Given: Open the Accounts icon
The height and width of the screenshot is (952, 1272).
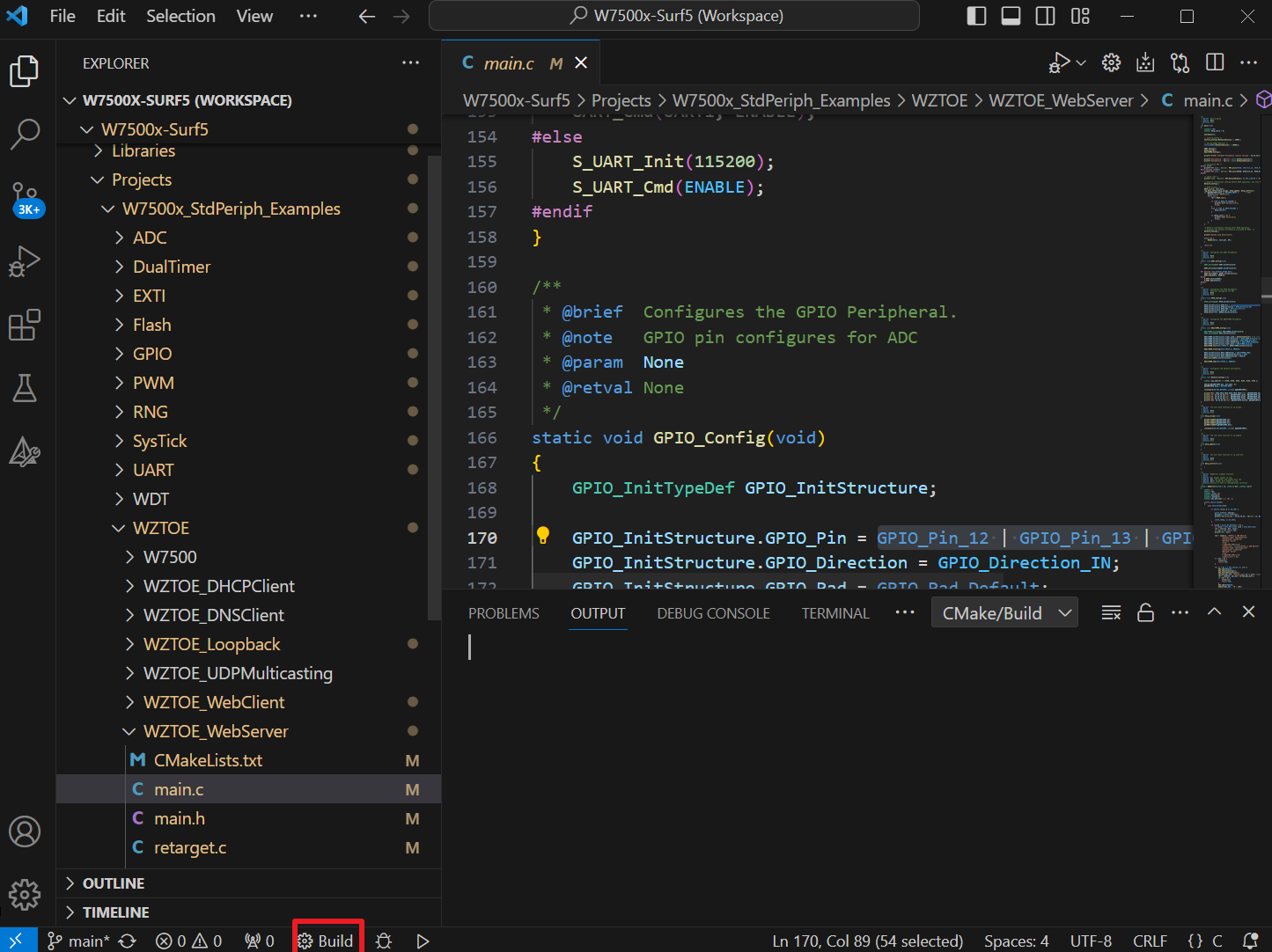Looking at the screenshot, I should click(25, 831).
